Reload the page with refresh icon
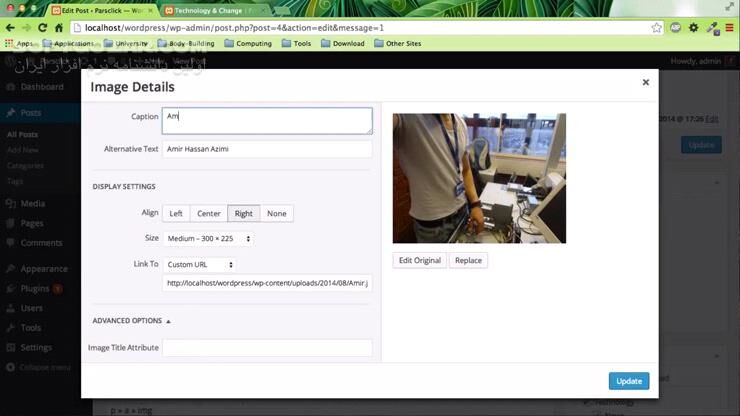740x416 pixels. pyautogui.click(x=42, y=28)
